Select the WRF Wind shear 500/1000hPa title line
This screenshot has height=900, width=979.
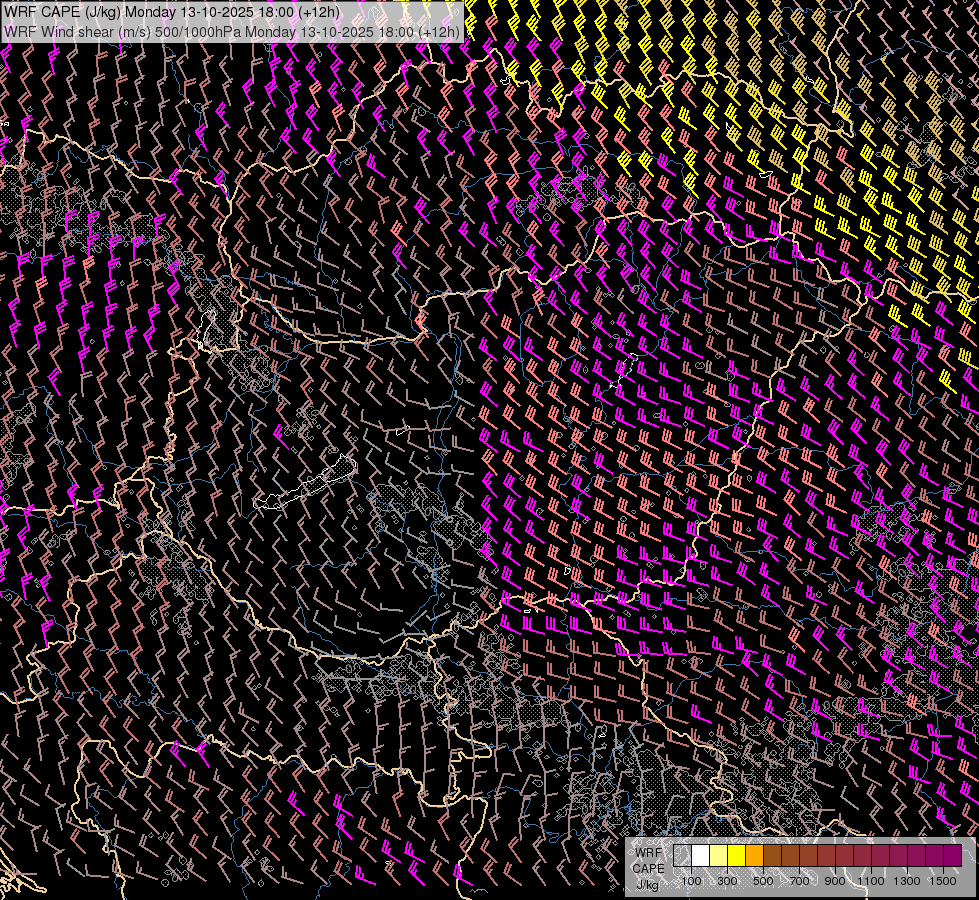232,31
